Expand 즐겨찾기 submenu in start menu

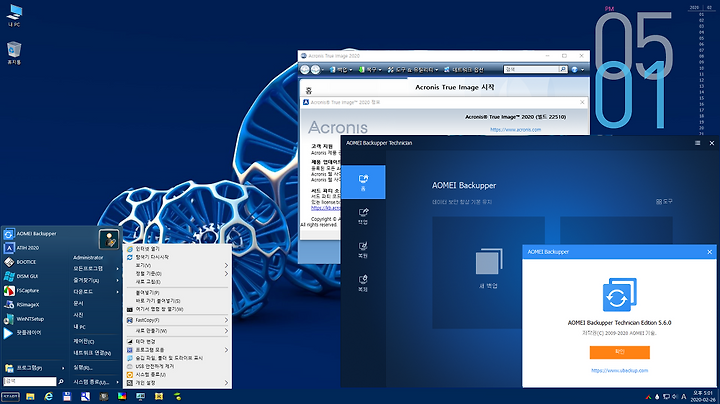click(x=96, y=280)
